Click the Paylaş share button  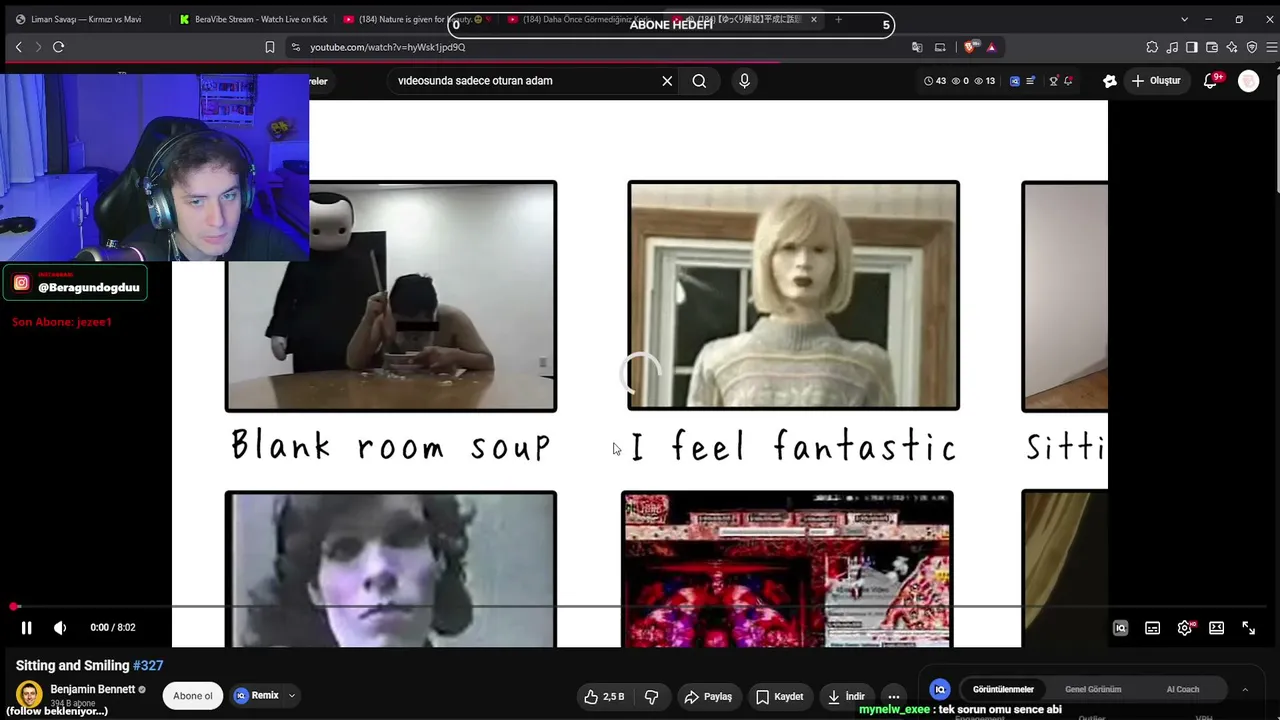[x=708, y=697]
